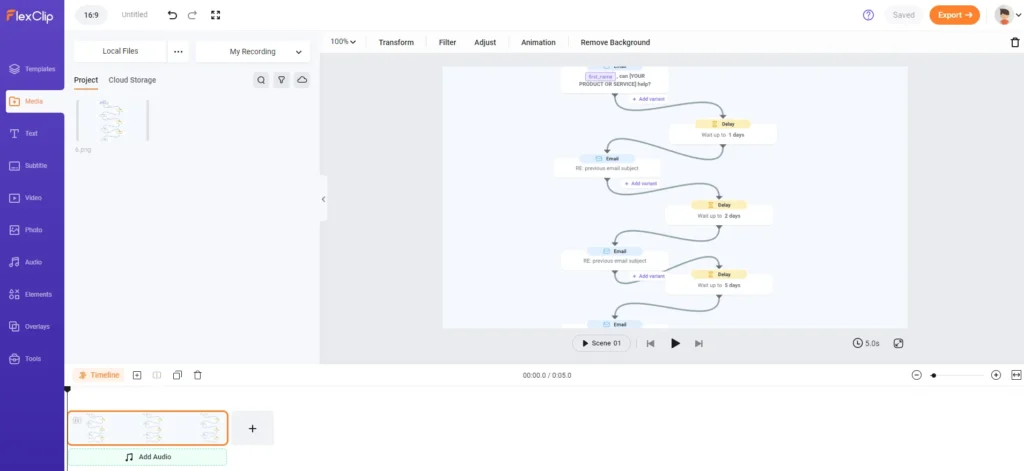Screen dimensions: 1024x471
Task: Click the Saved status button
Action: [903, 15]
